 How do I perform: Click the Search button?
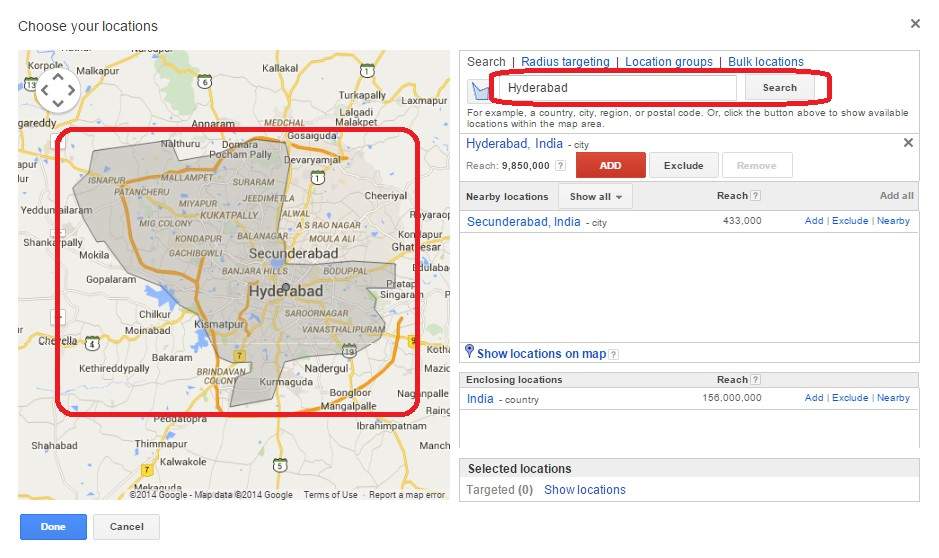click(779, 88)
